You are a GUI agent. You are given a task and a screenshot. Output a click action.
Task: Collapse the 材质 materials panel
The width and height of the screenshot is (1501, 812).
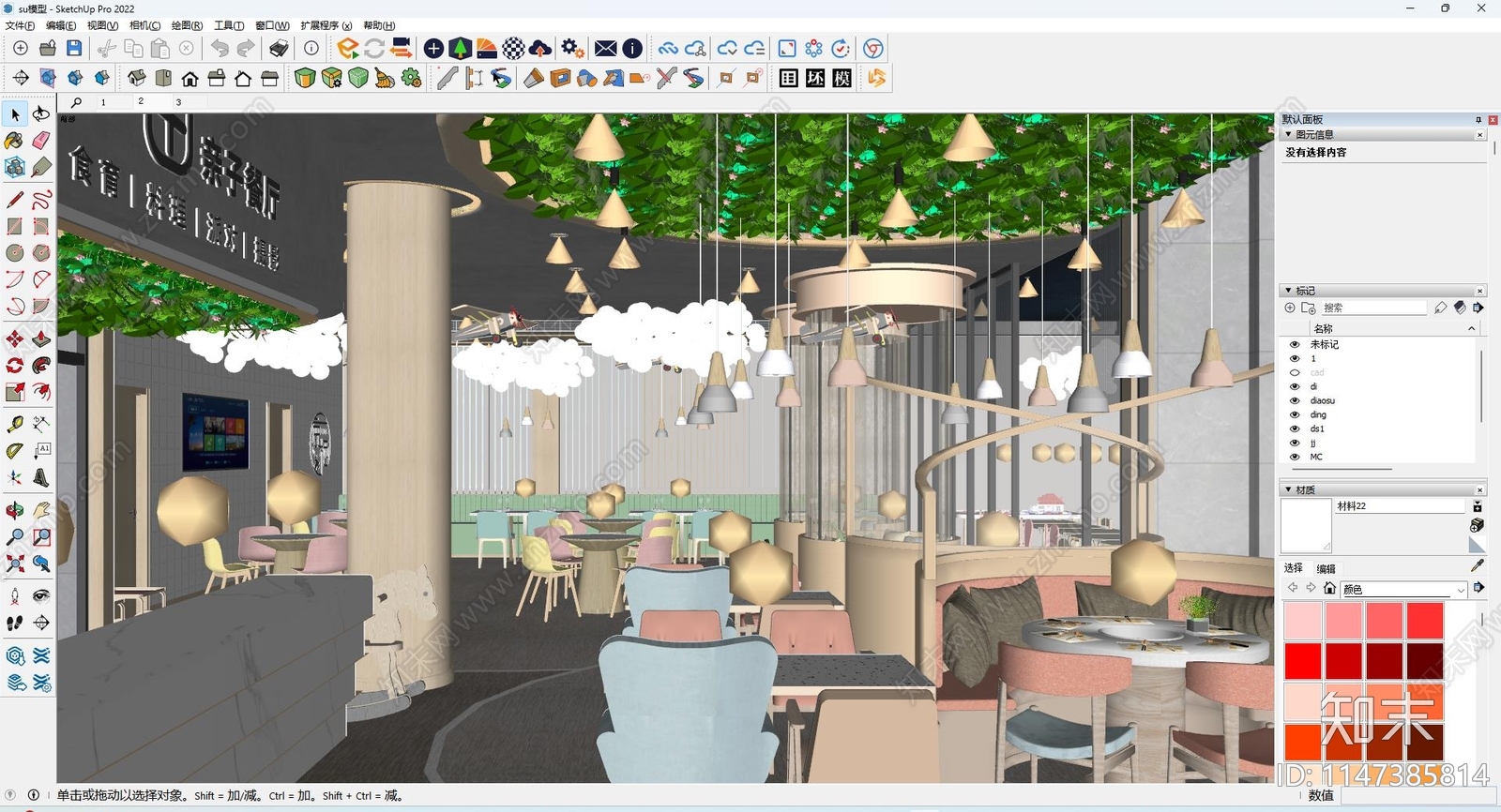(1288, 489)
